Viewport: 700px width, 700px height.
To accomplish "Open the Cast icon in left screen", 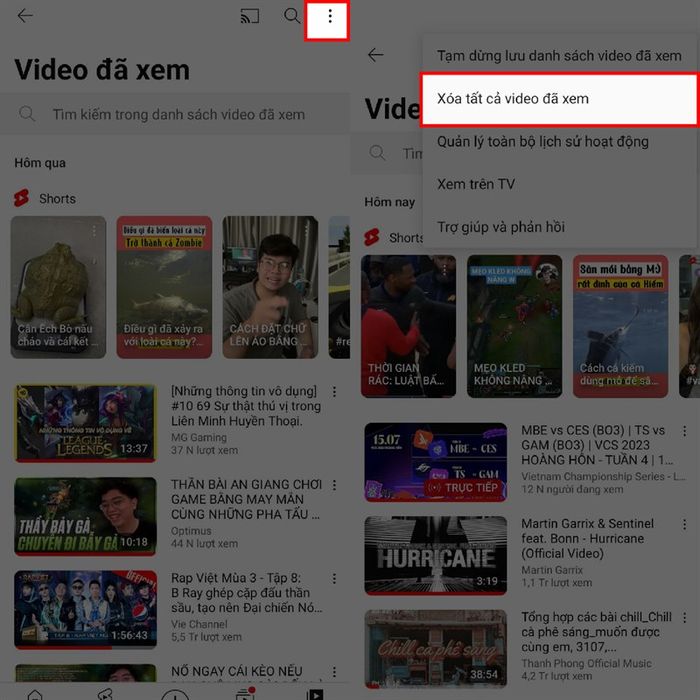I will point(250,16).
